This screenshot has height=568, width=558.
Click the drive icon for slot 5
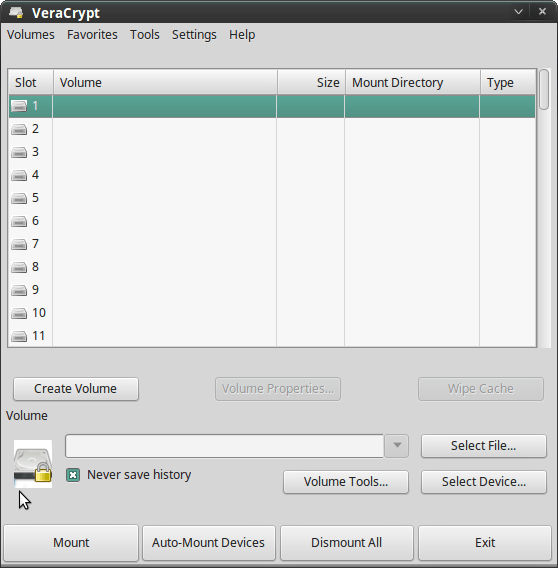point(19,198)
